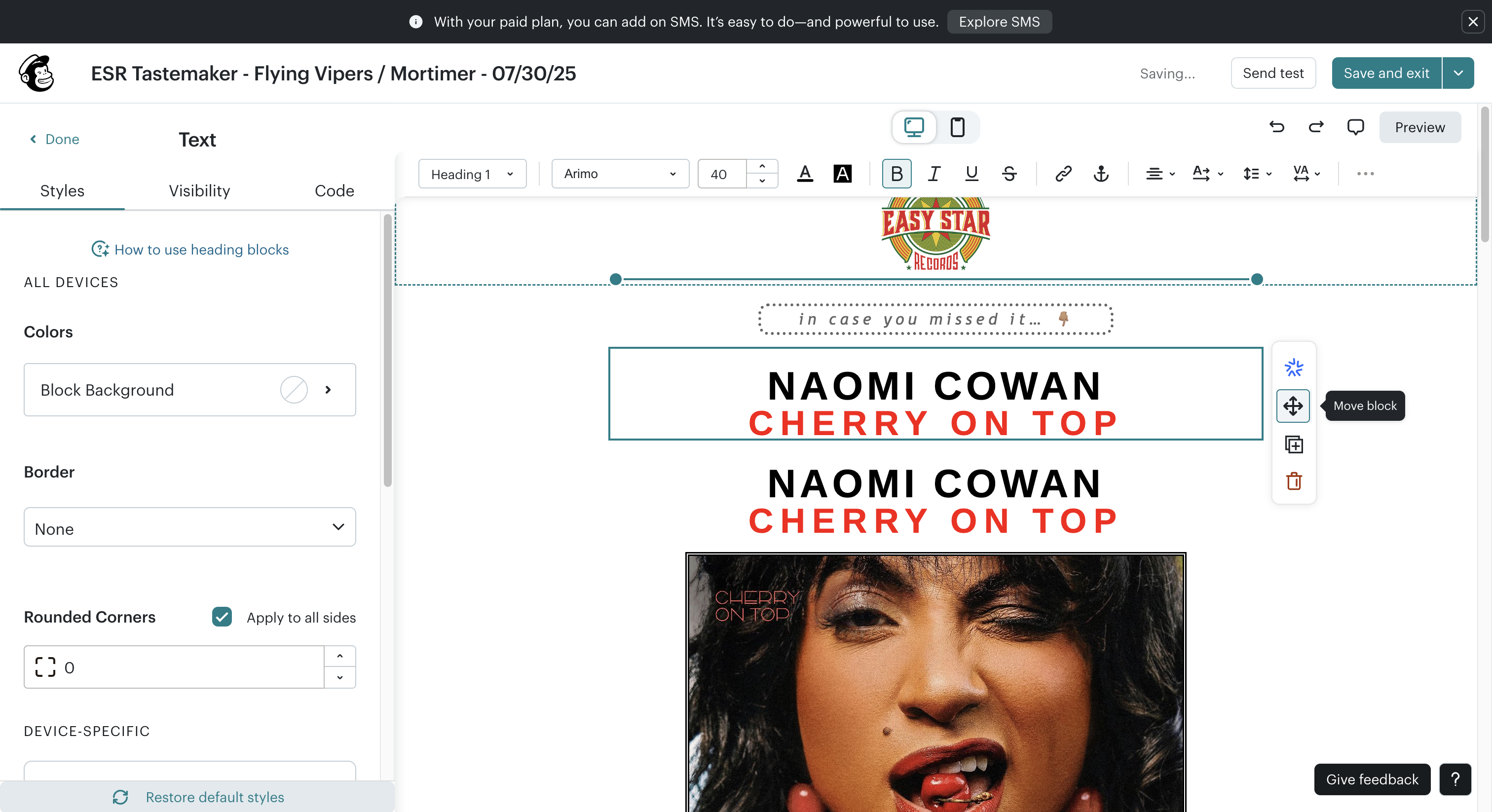Open the help question mark button
Viewport: 1492px width, 812px height.
[1455, 779]
